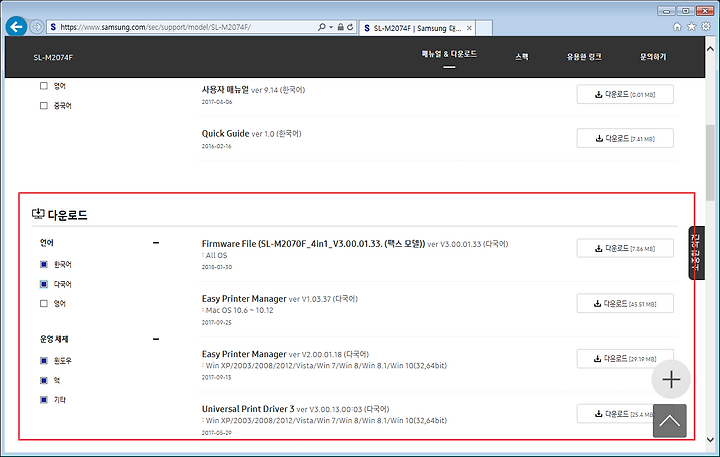
Task: Click the browser Forward arrow button
Action: point(37,27)
